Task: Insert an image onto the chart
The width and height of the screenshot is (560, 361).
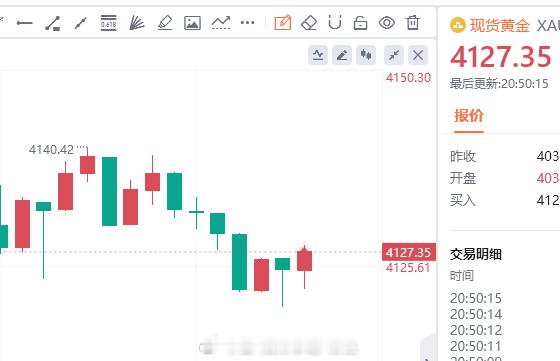Action: point(192,23)
